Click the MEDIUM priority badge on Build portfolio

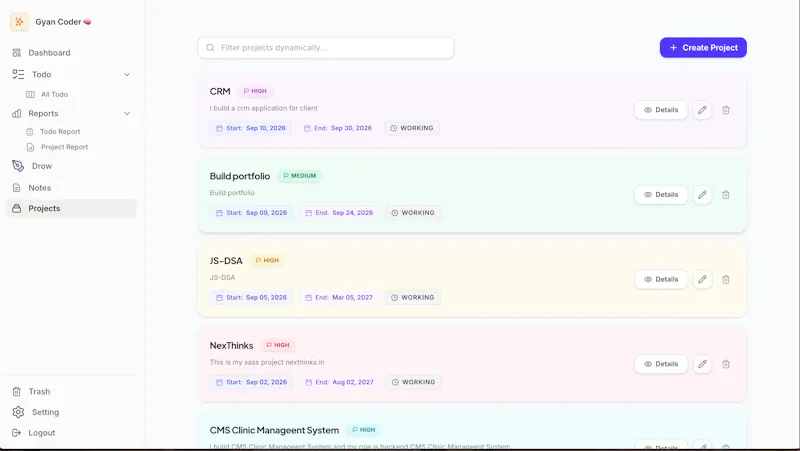300,176
